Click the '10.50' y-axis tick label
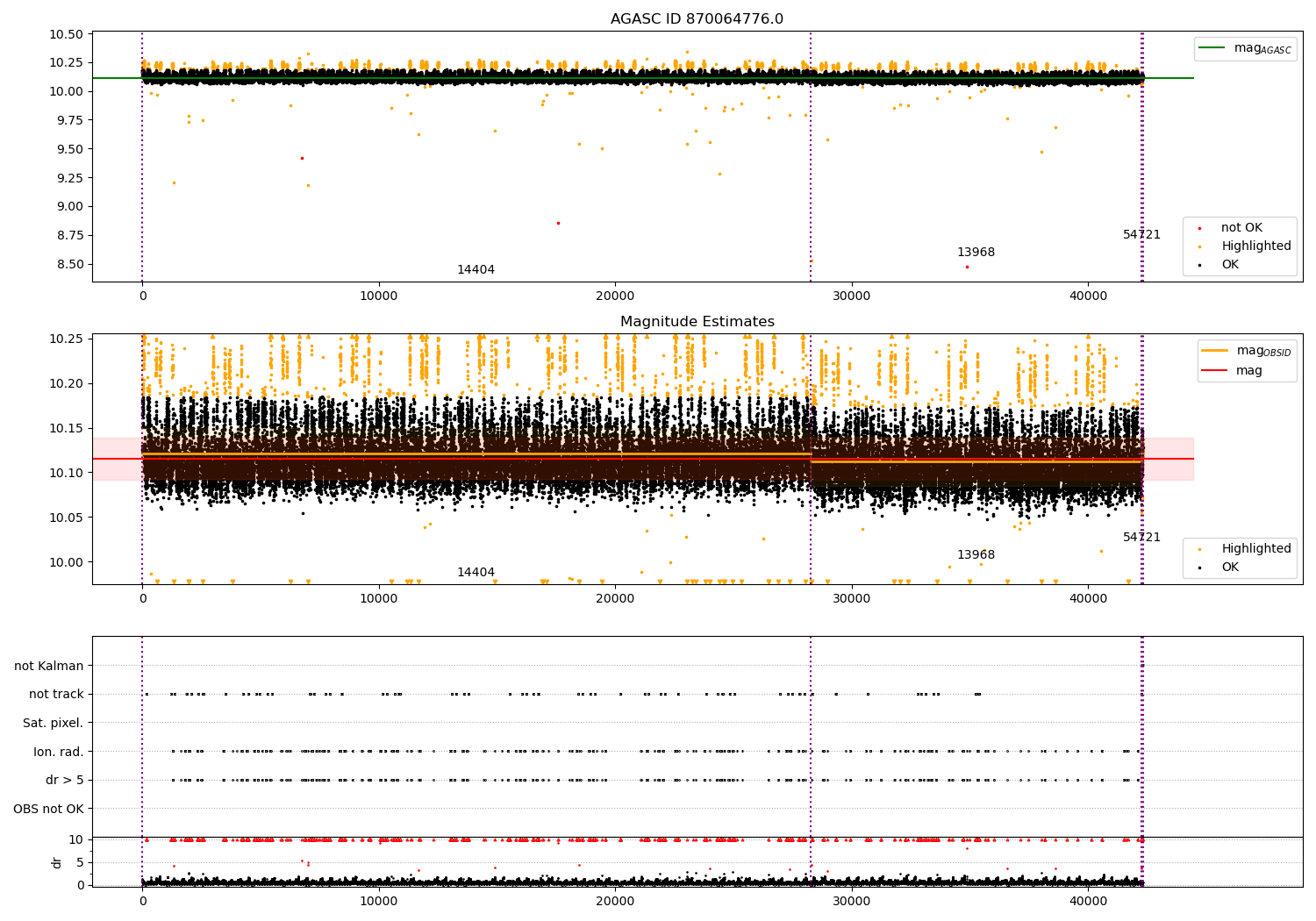 (66, 35)
